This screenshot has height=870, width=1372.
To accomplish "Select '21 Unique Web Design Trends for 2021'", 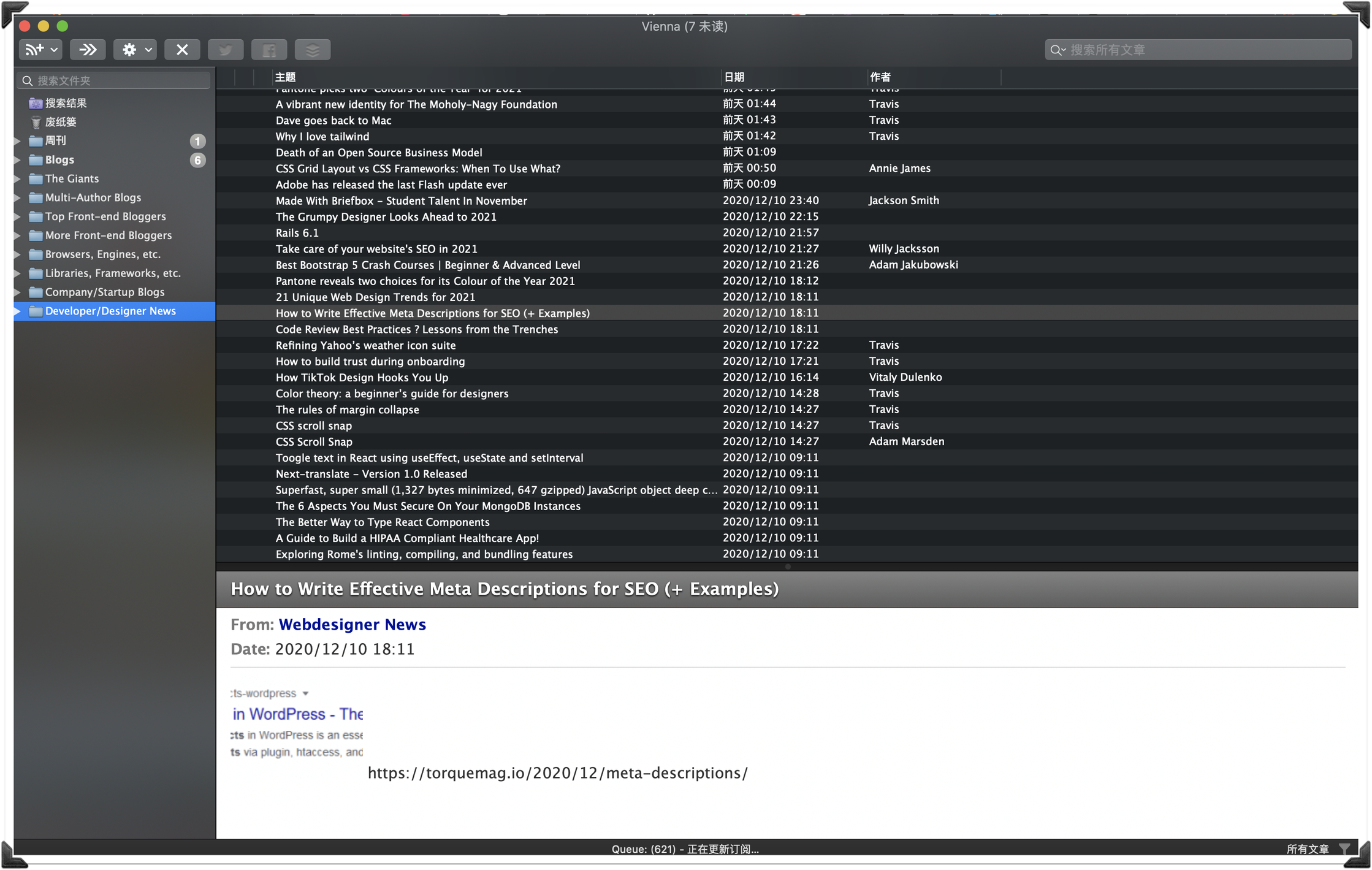I will (x=375, y=297).
